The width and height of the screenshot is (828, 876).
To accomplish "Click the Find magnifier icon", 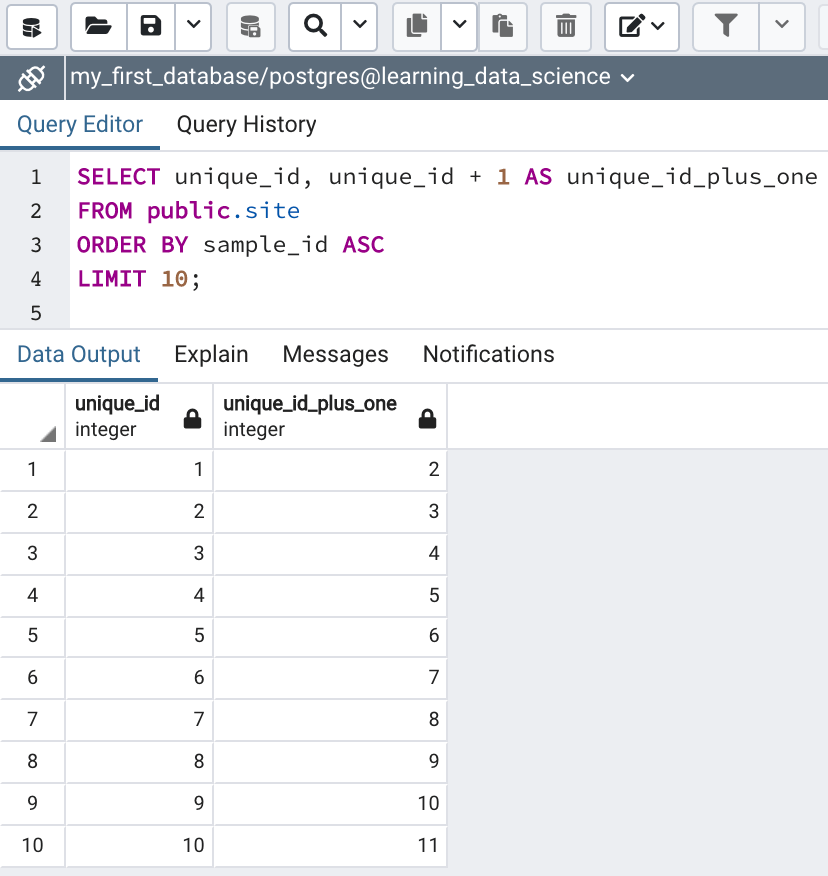I will pyautogui.click(x=316, y=26).
